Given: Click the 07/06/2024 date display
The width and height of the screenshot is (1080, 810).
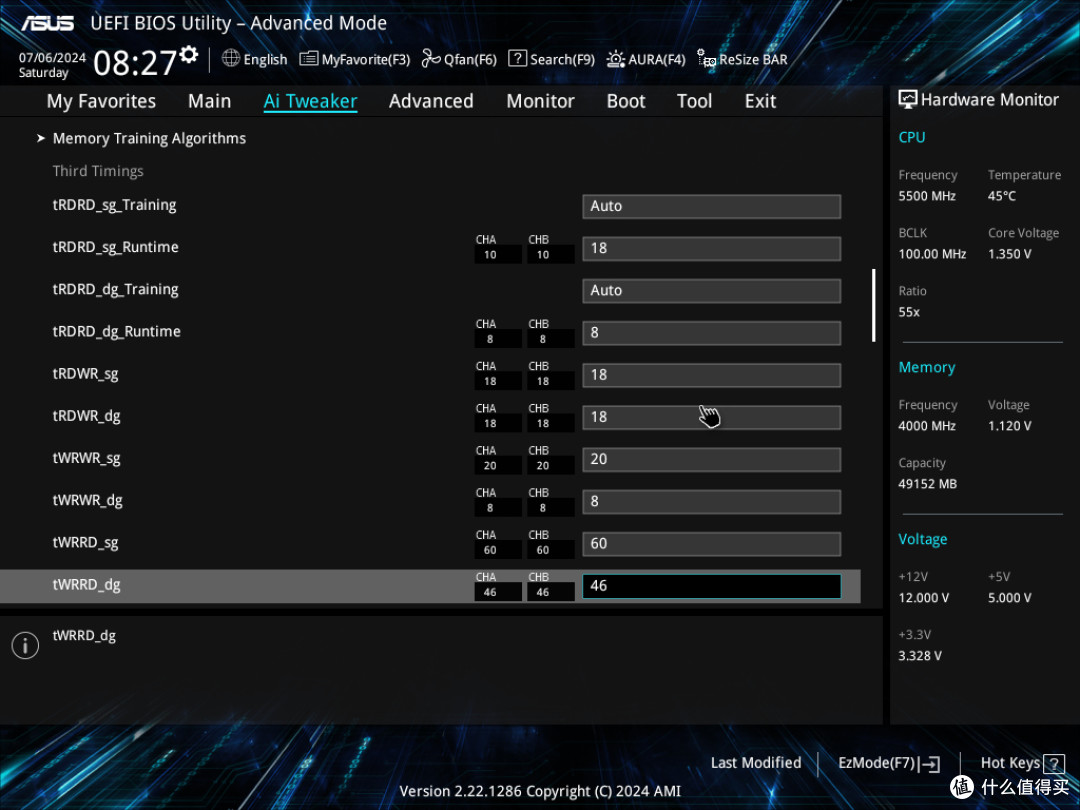Looking at the screenshot, I should click(52, 57).
